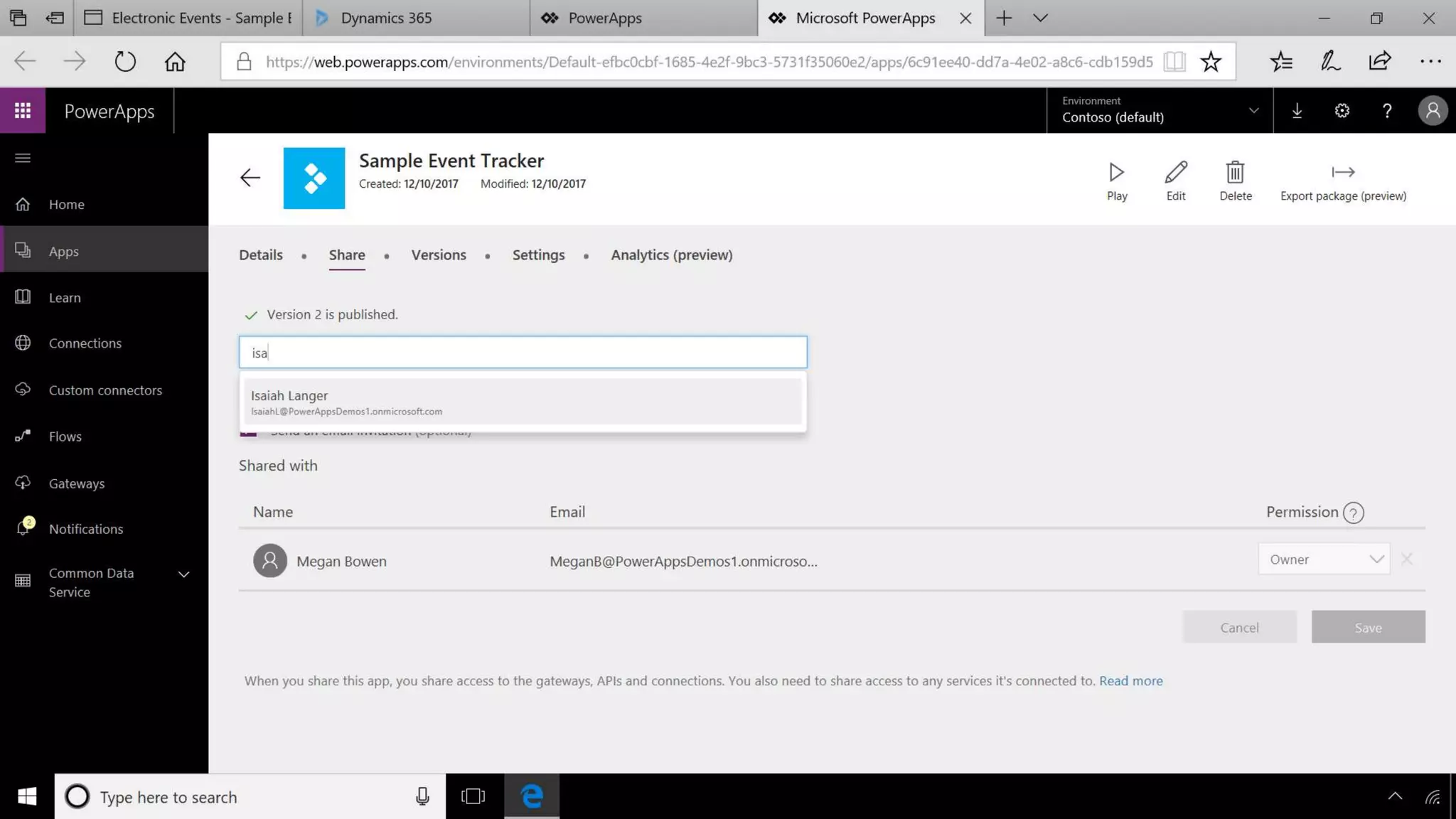This screenshot has width=1456, height=819.
Task: Open Notifications in the sidebar
Action: coord(85,529)
